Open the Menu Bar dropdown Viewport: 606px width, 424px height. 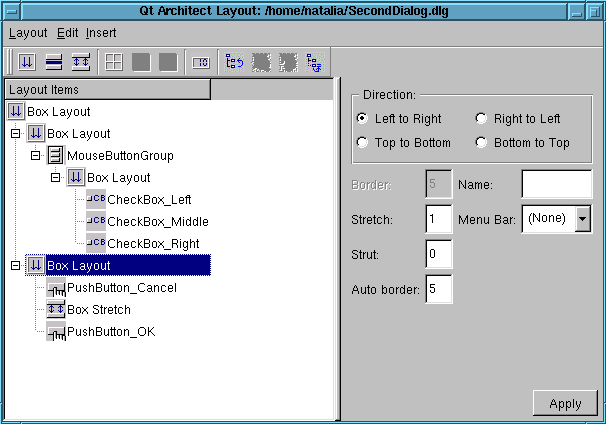tap(583, 219)
